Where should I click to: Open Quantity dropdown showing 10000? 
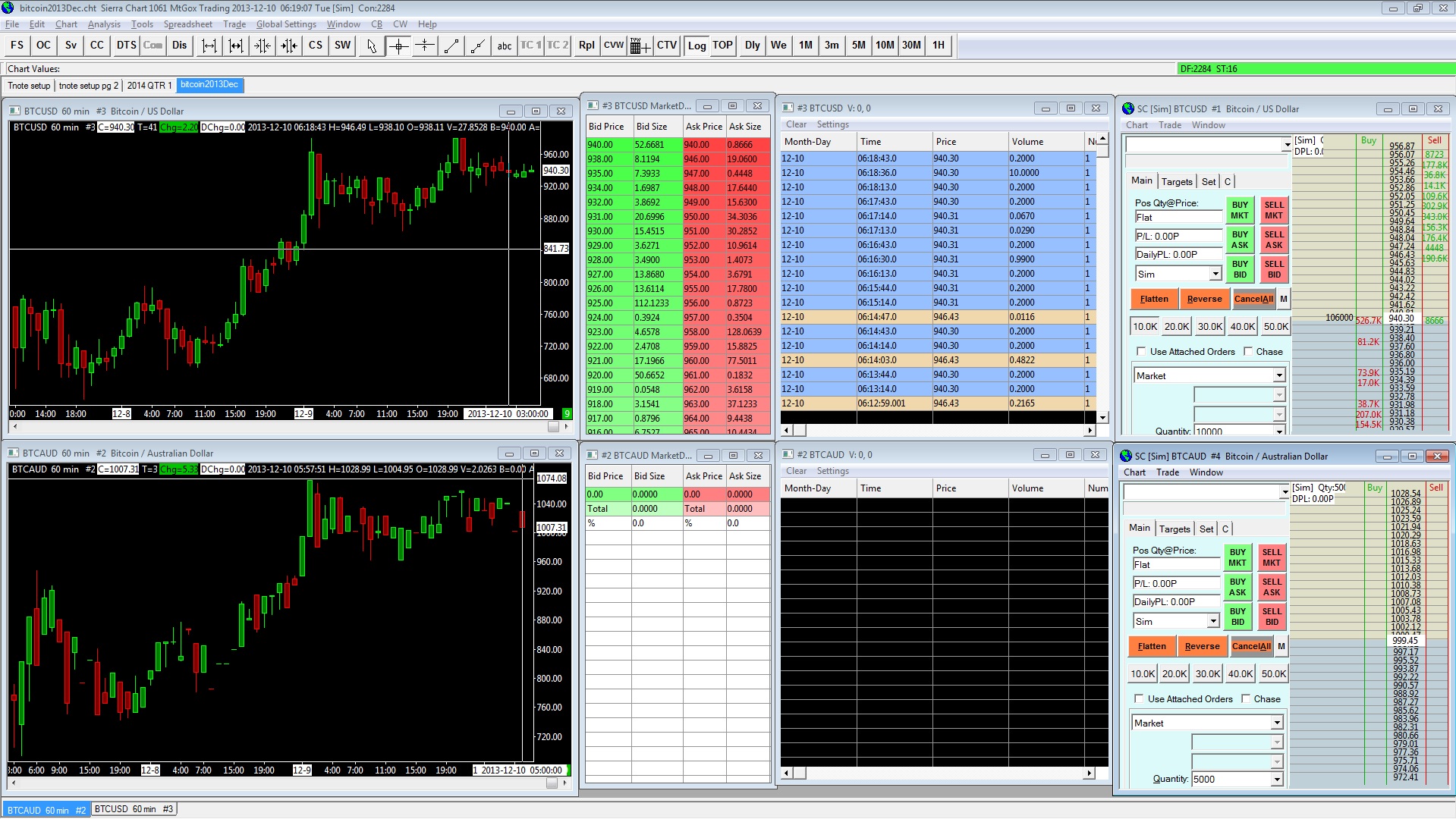(1279, 431)
